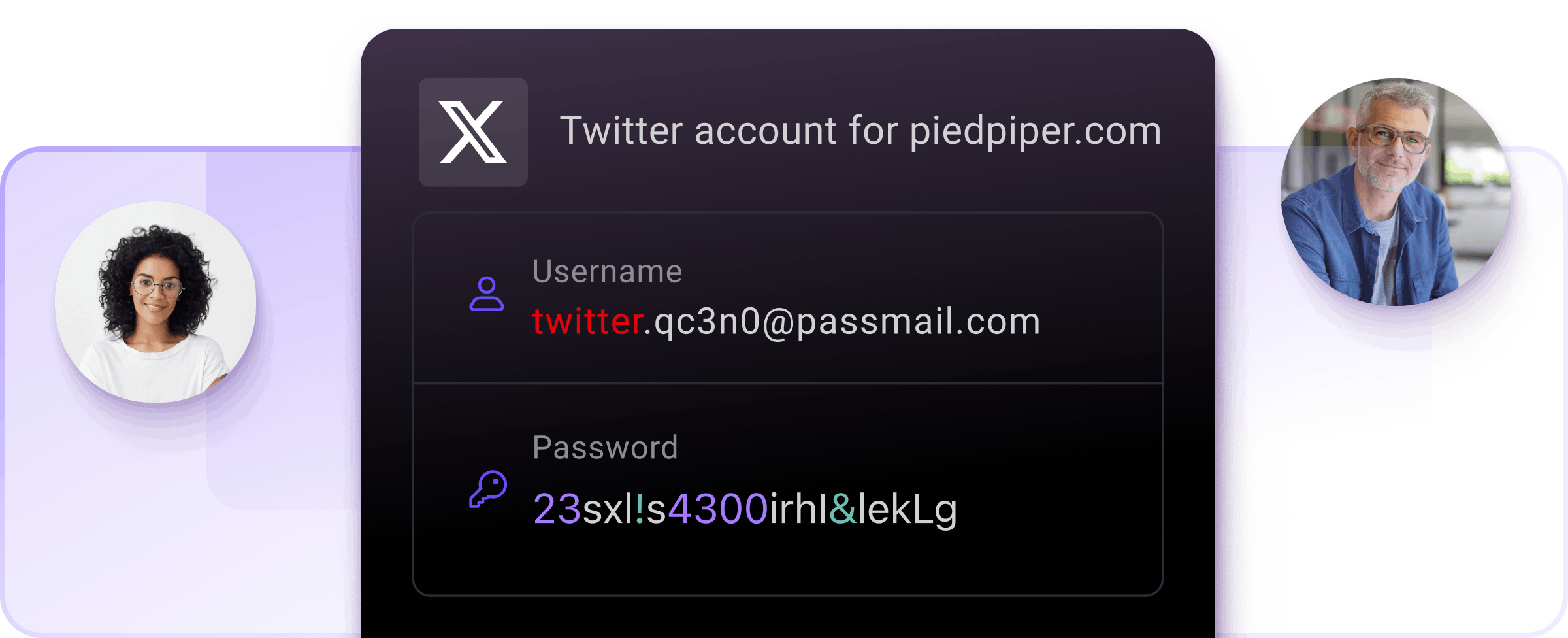This screenshot has height=638, width=1568.
Task: Select the curly-haired woman's avatar
Action: 155,302
